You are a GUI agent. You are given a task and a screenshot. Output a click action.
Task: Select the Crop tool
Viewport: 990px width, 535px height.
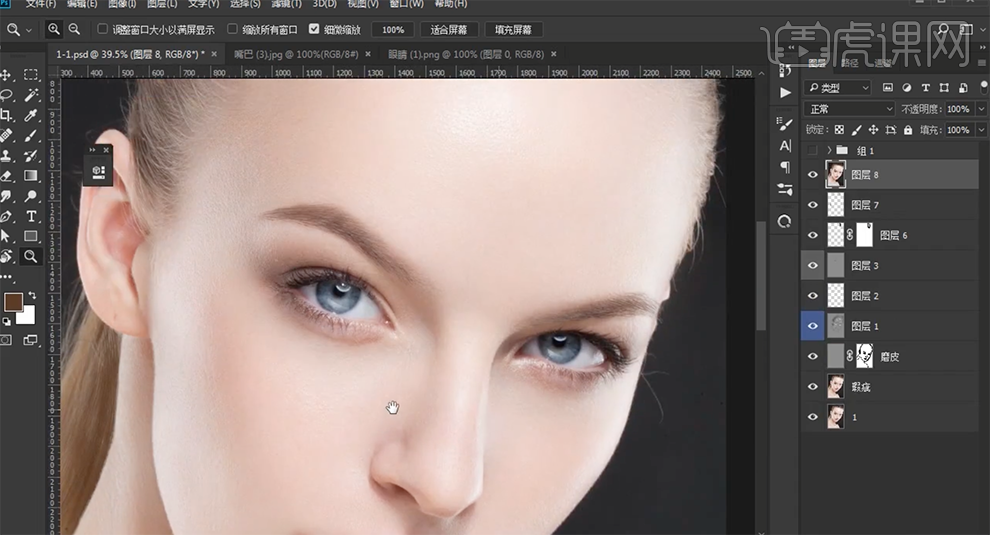7,116
